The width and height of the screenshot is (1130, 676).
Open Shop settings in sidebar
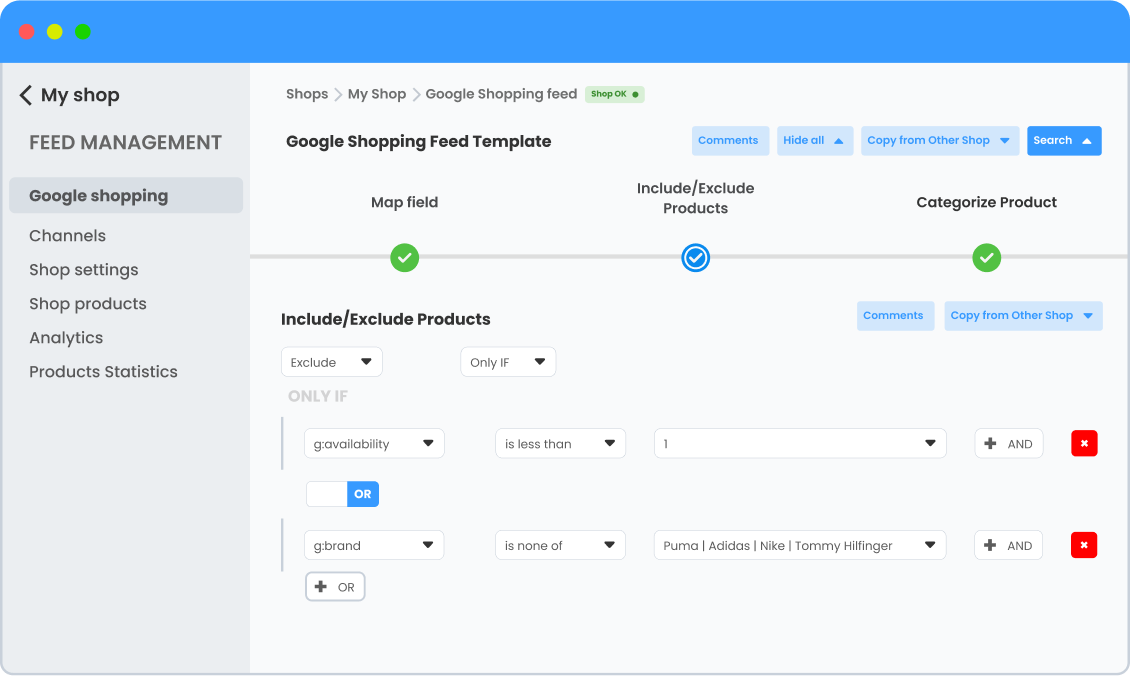pyautogui.click(x=84, y=270)
